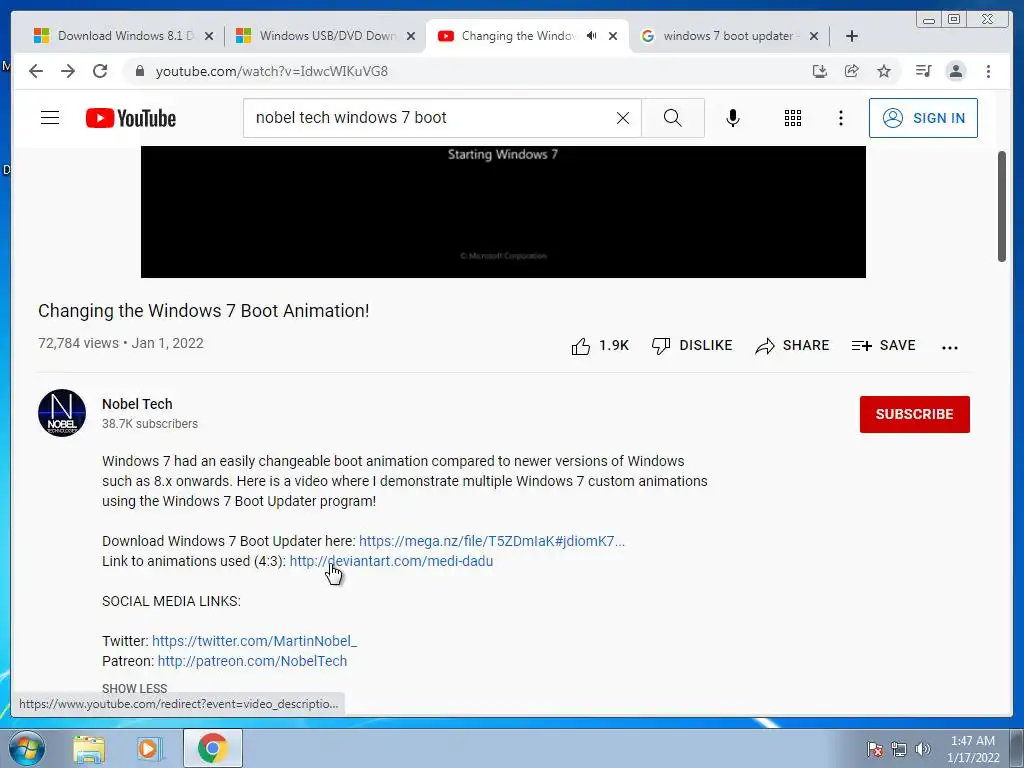This screenshot has height=768, width=1024.
Task: Click the magnifier search button
Action: point(673,118)
